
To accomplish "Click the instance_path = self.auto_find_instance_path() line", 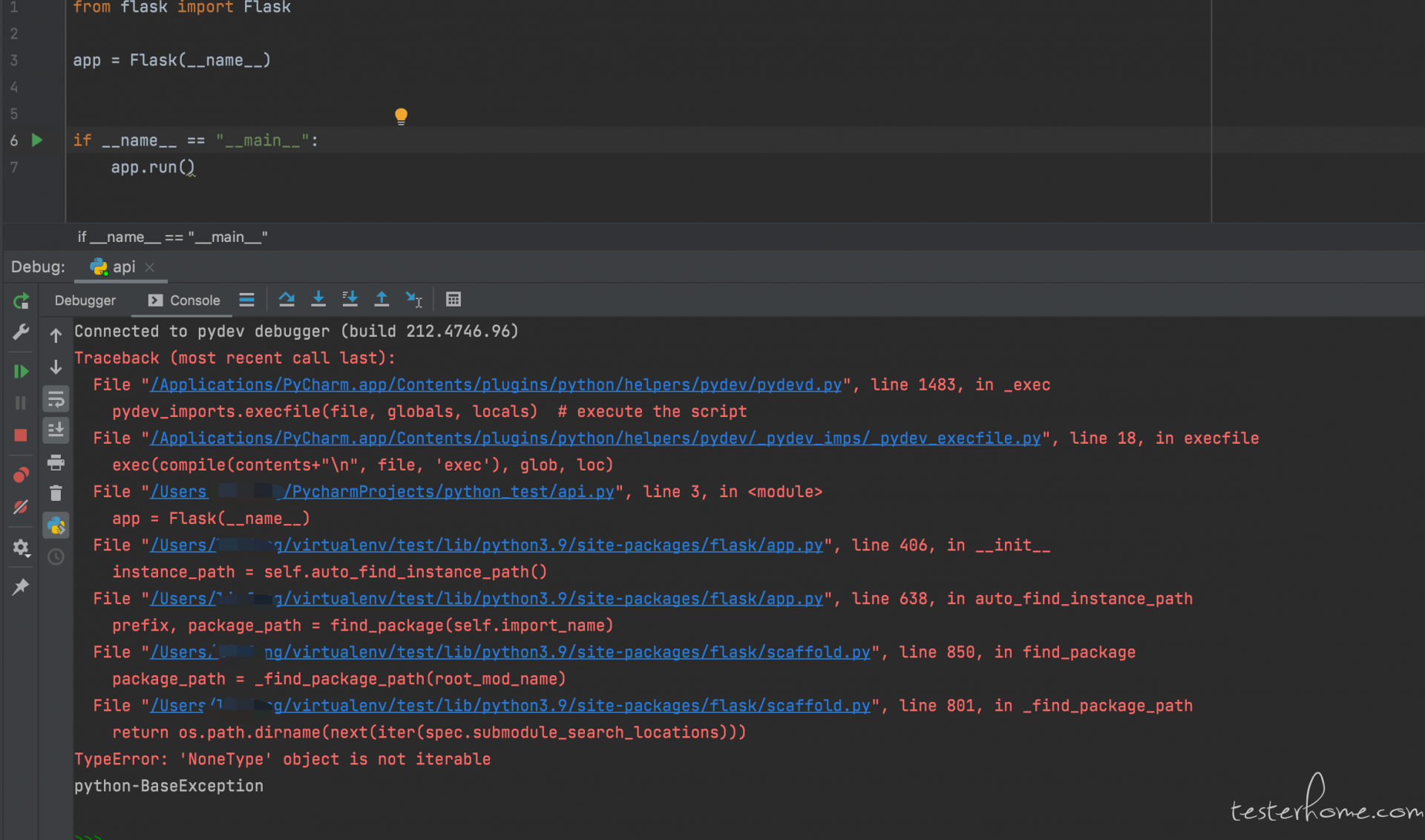I will 330,571.
